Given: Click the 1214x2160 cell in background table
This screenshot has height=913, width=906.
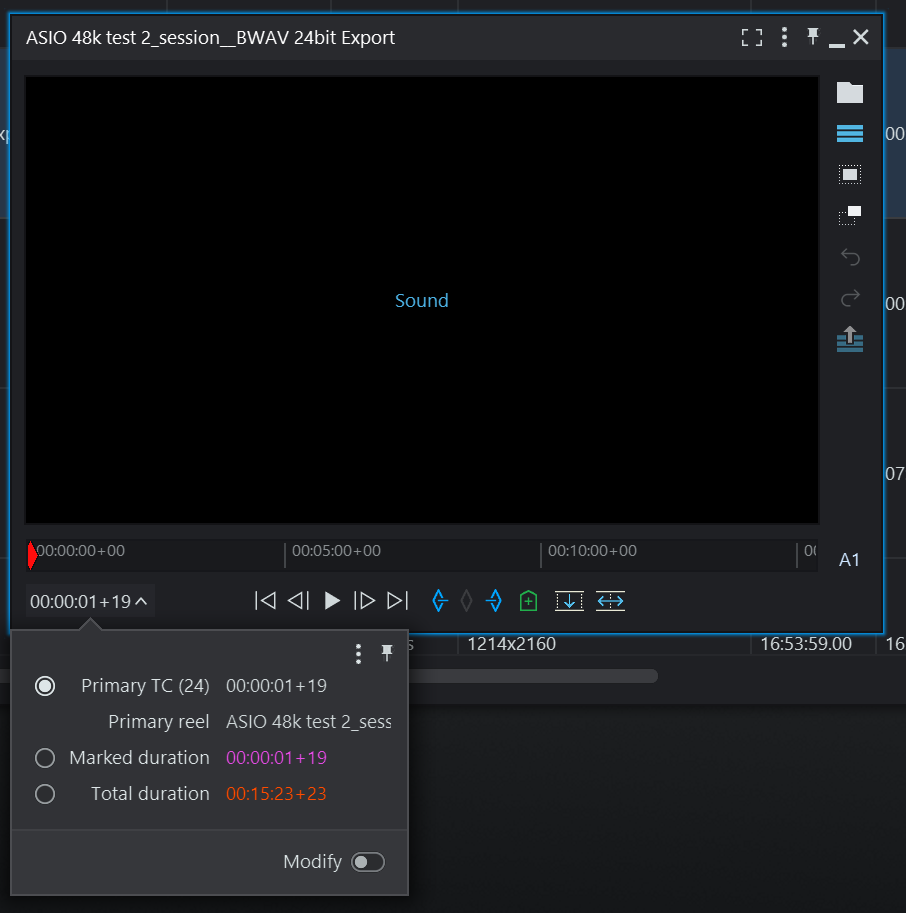Looking at the screenshot, I should pos(511,644).
